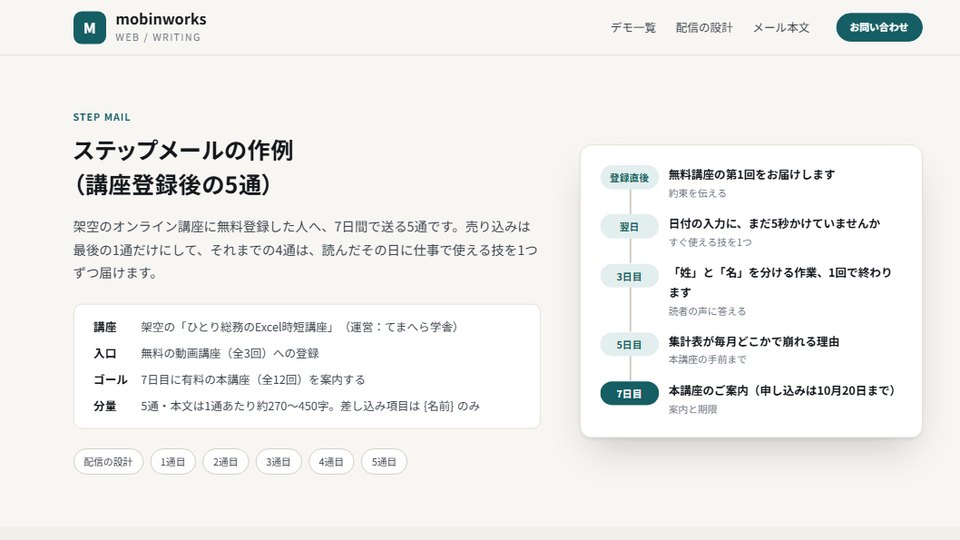The width and height of the screenshot is (960, 540).
Task: Jump to the 1通目 pill
Action: 173,462
